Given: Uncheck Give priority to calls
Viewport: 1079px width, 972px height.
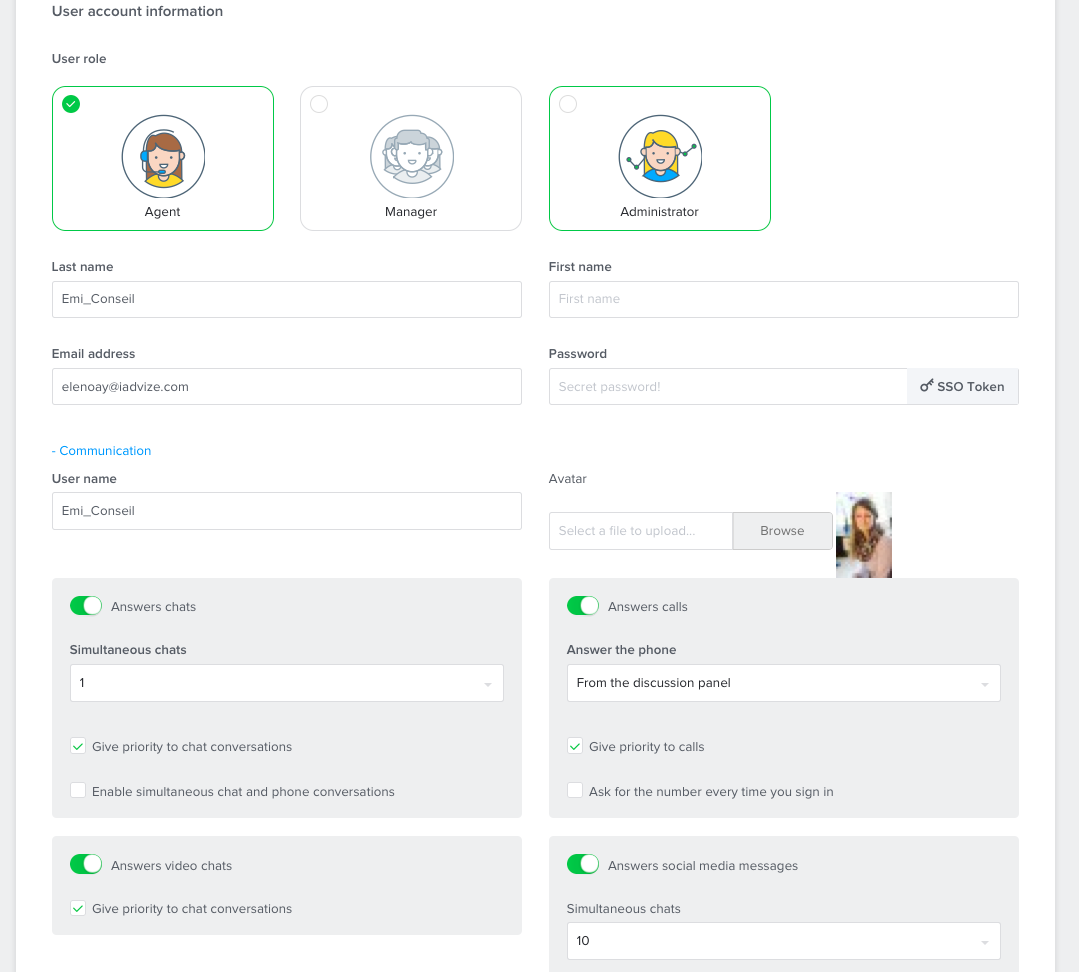Looking at the screenshot, I should click(x=575, y=746).
